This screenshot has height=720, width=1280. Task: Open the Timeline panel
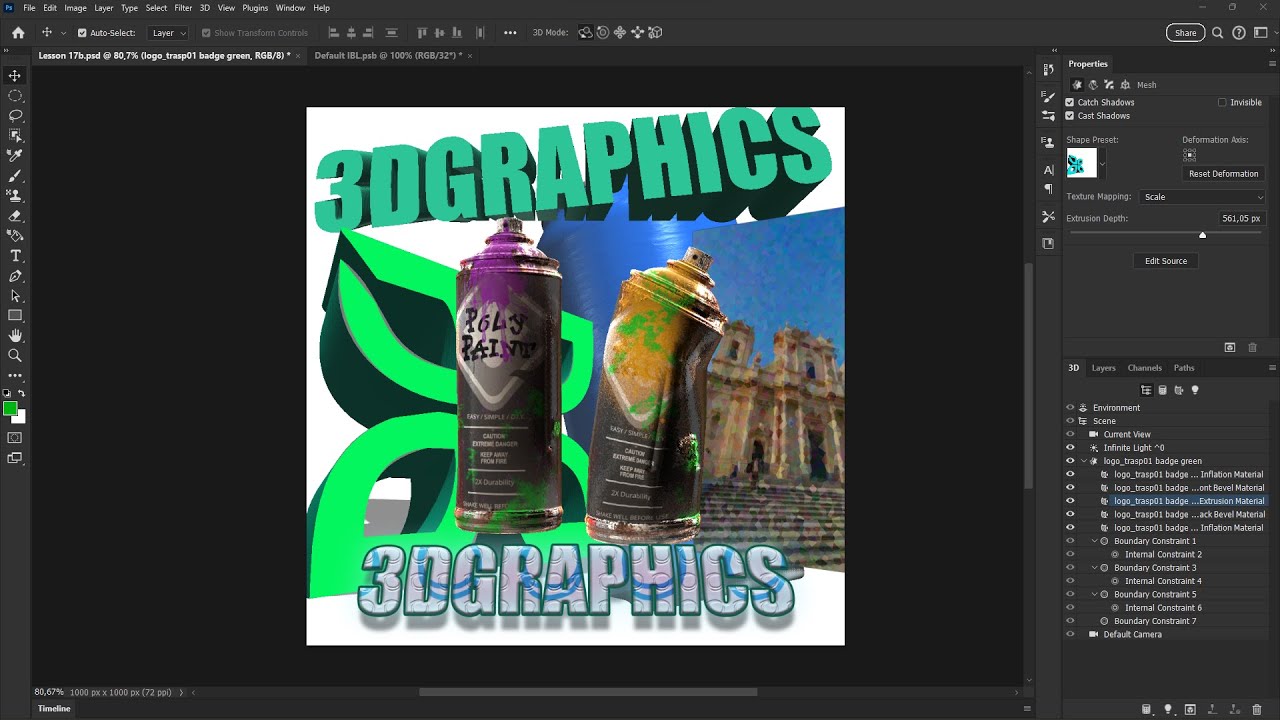coord(54,709)
